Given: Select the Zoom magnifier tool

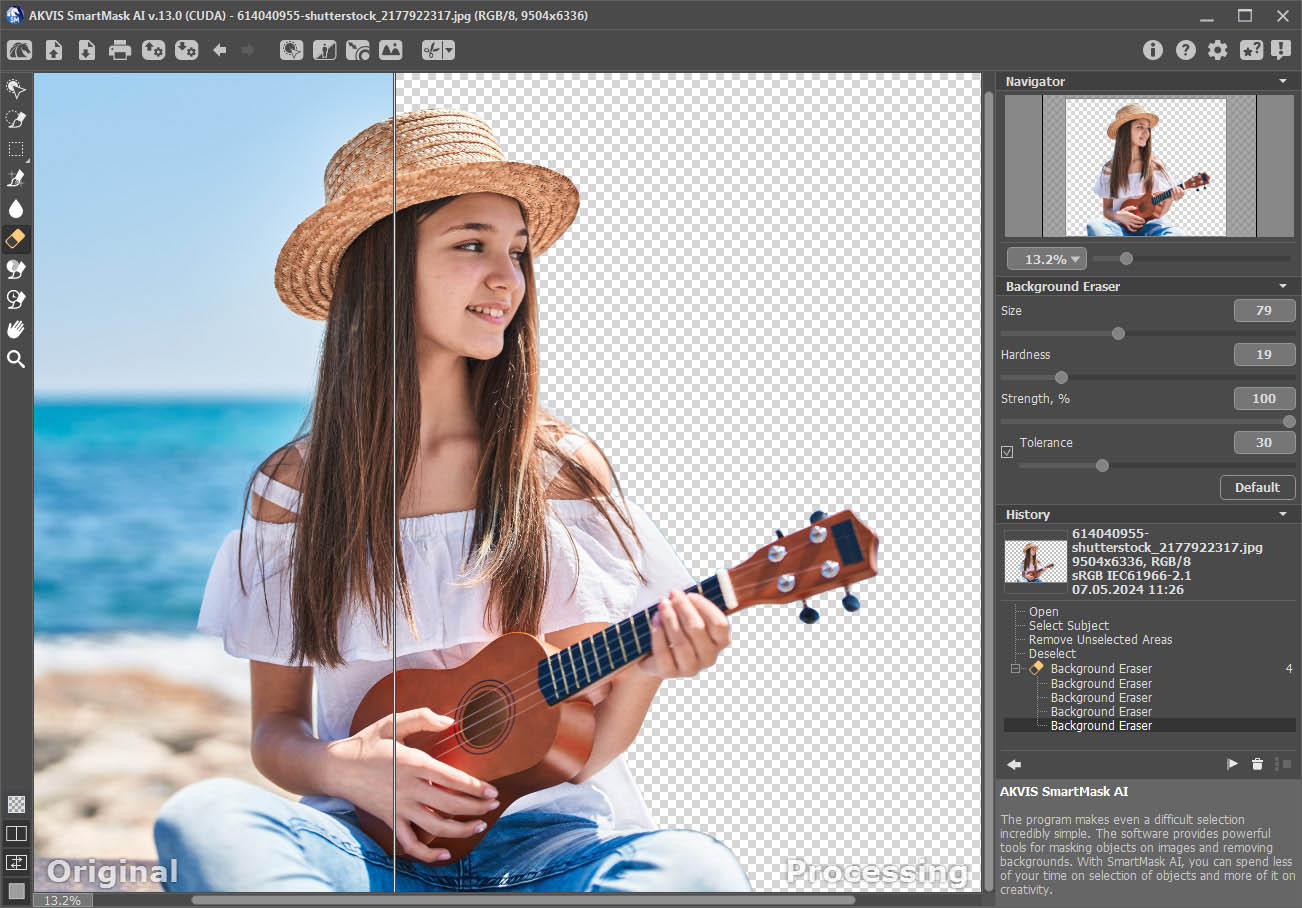Looking at the screenshot, I should [16, 359].
